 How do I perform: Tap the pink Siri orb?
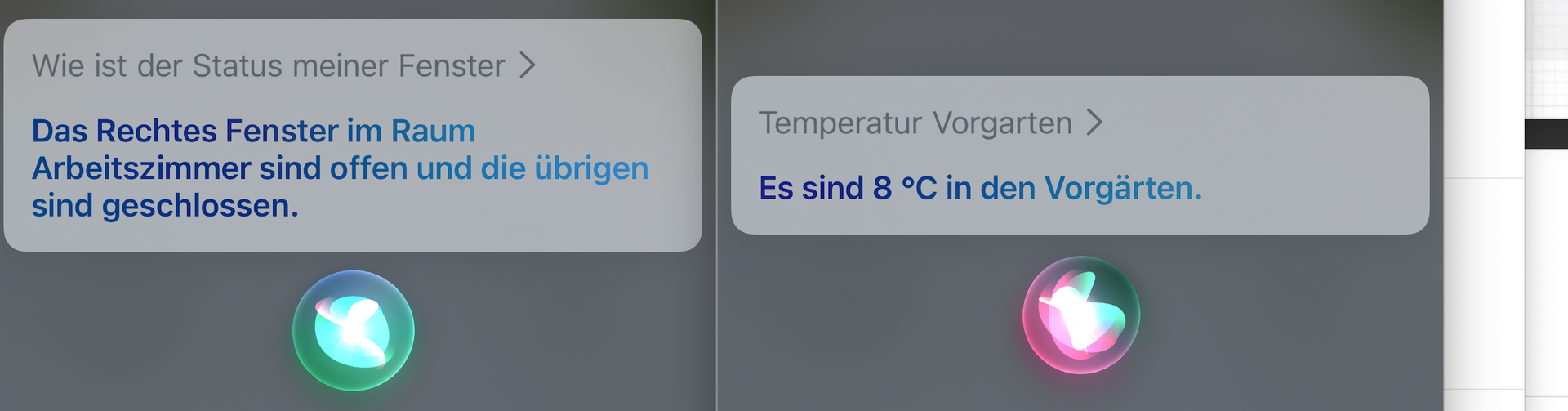1080,315
